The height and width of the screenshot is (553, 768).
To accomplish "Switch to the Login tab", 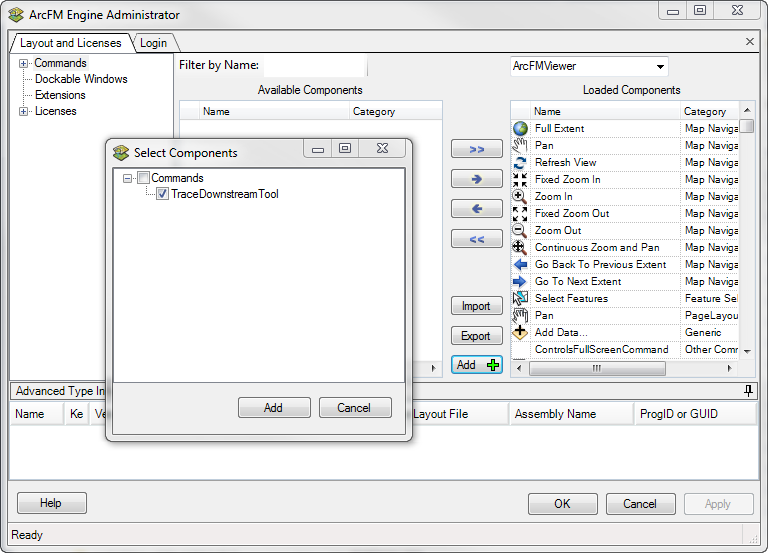I will click(x=153, y=43).
